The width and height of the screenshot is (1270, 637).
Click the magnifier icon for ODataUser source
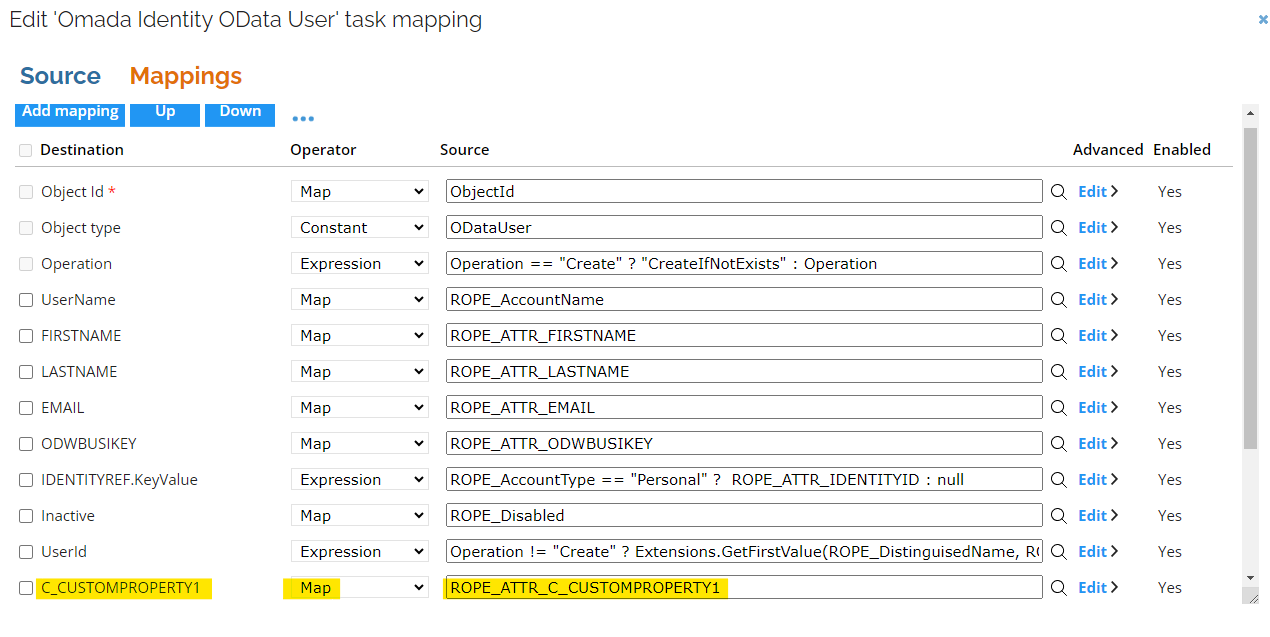1058,228
